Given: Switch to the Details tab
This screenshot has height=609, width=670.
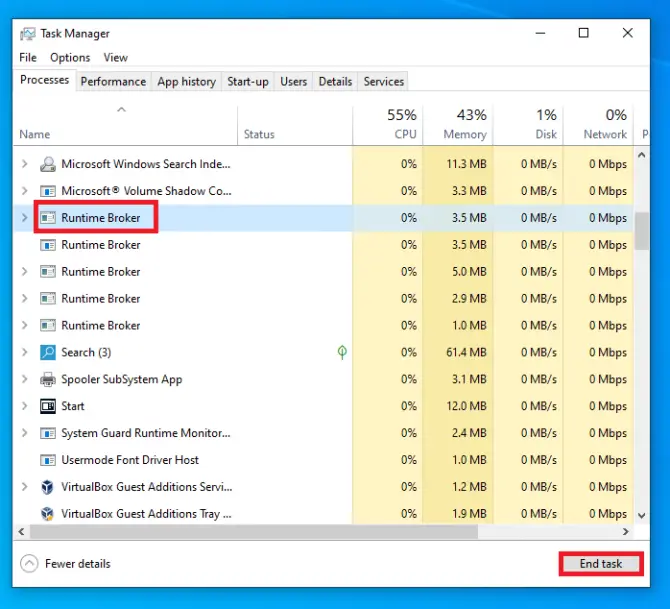Looking at the screenshot, I should pyautogui.click(x=335, y=82).
